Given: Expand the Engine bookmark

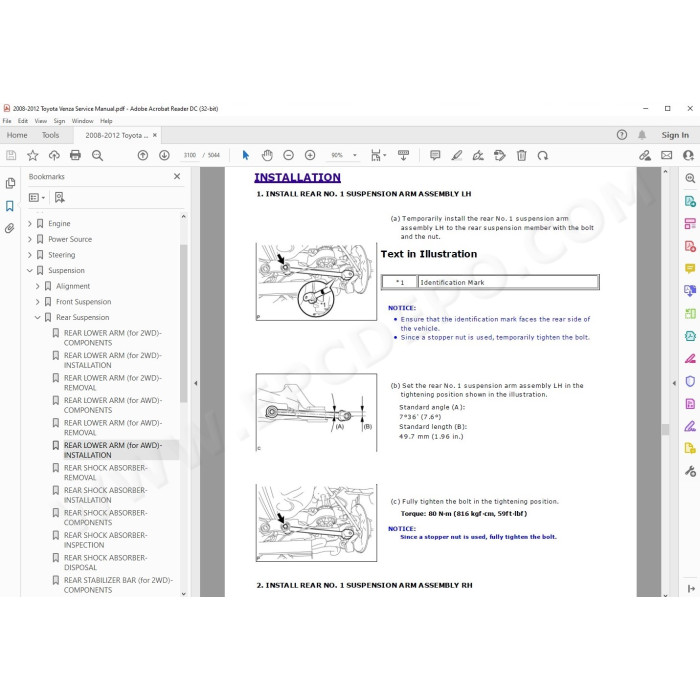Looking at the screenshot, I should pyautogui.click(x=30, y=223).
